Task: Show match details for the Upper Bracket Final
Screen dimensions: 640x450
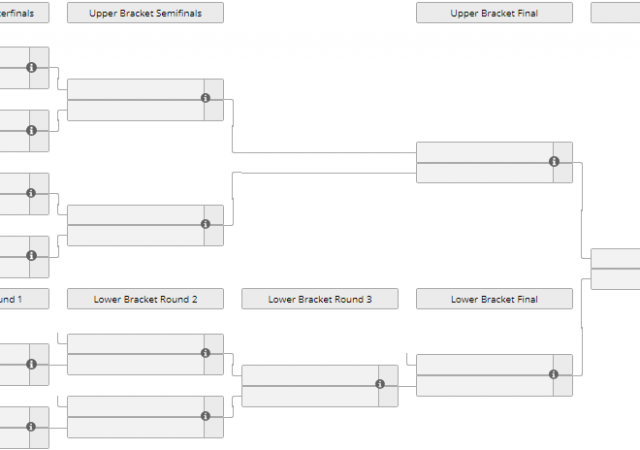Action: [x=554, y=161]
